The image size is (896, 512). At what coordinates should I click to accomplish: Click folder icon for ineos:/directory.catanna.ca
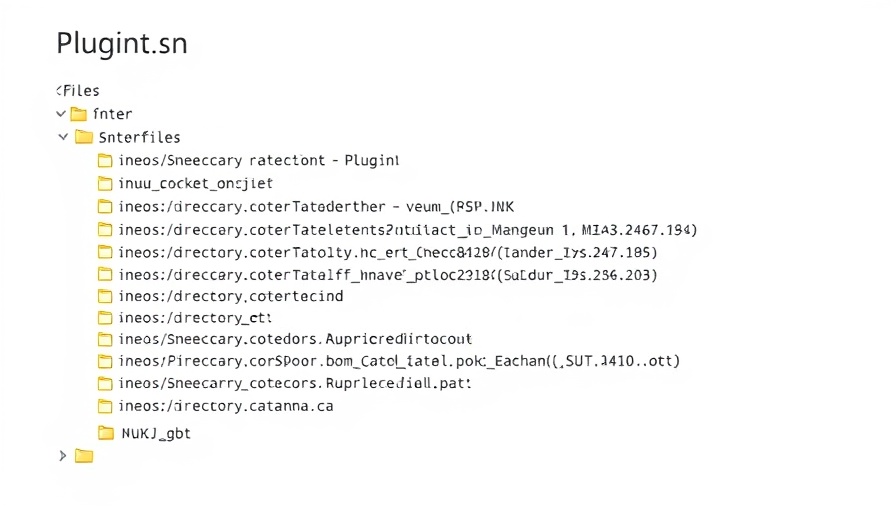coord(105,406)
